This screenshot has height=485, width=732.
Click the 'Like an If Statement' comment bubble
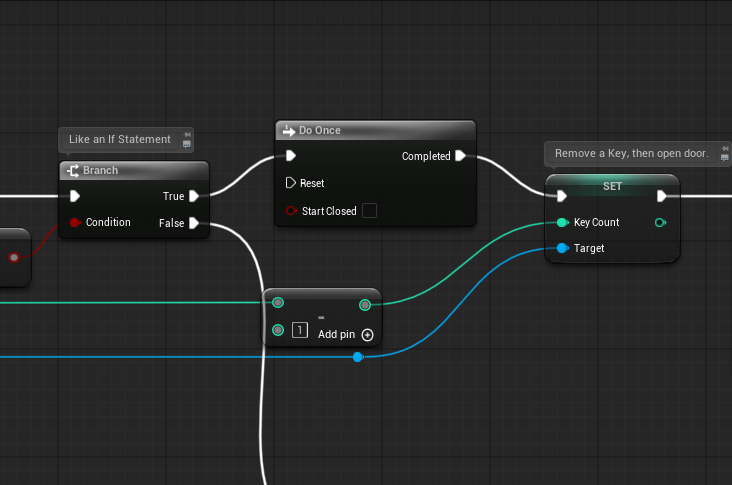click(120, 139)
